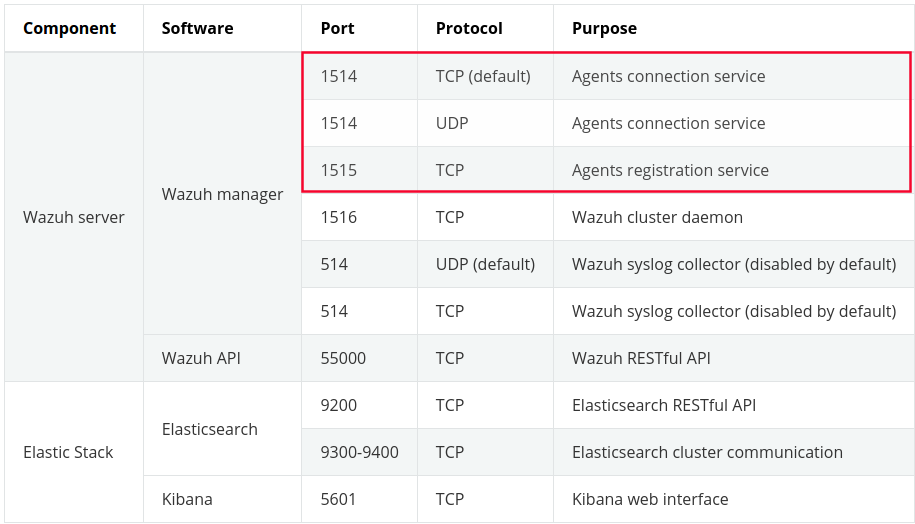Click the Software column header

pos(198,28)
